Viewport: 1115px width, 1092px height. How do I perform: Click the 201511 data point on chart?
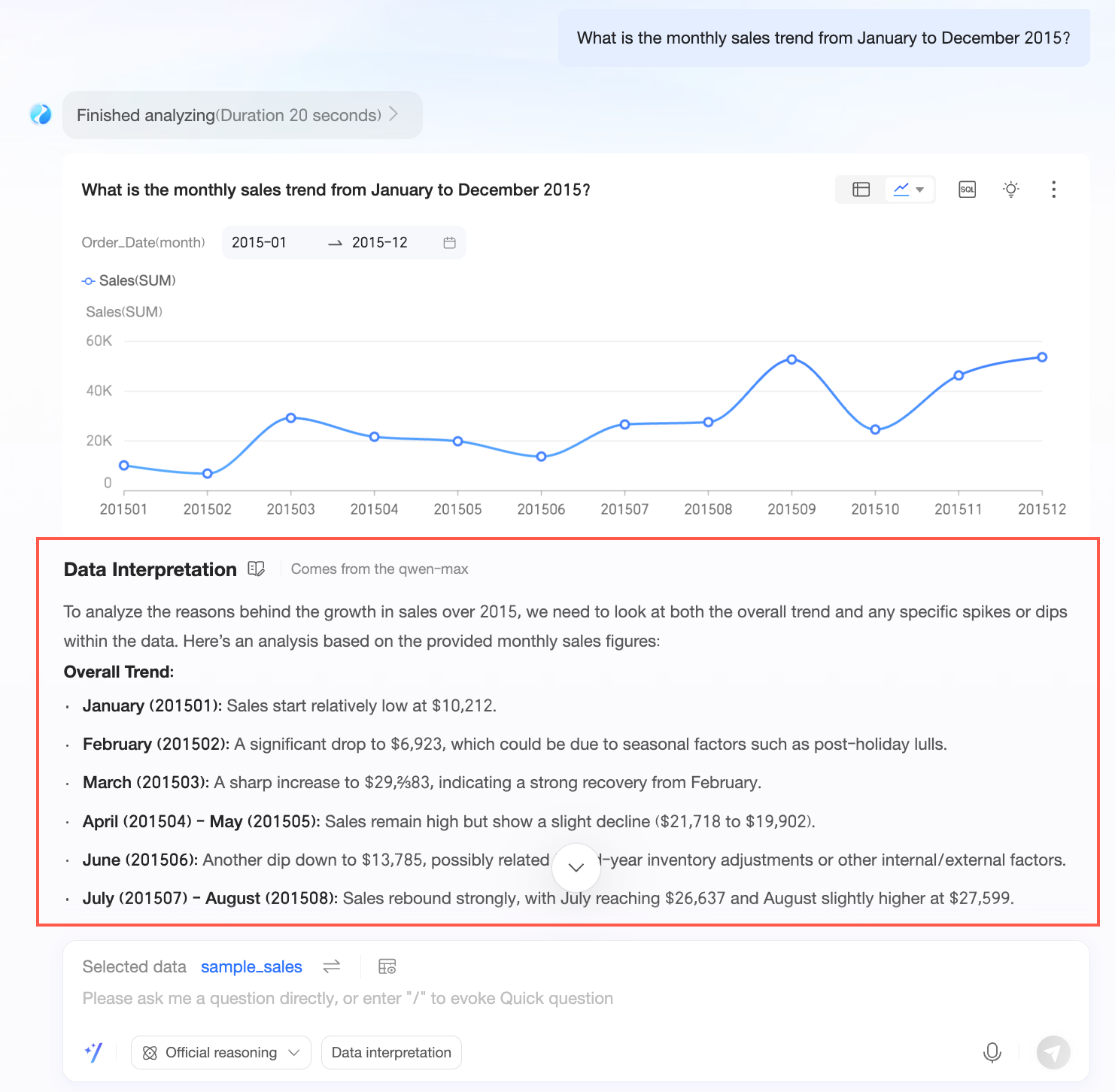coord(959,375)
